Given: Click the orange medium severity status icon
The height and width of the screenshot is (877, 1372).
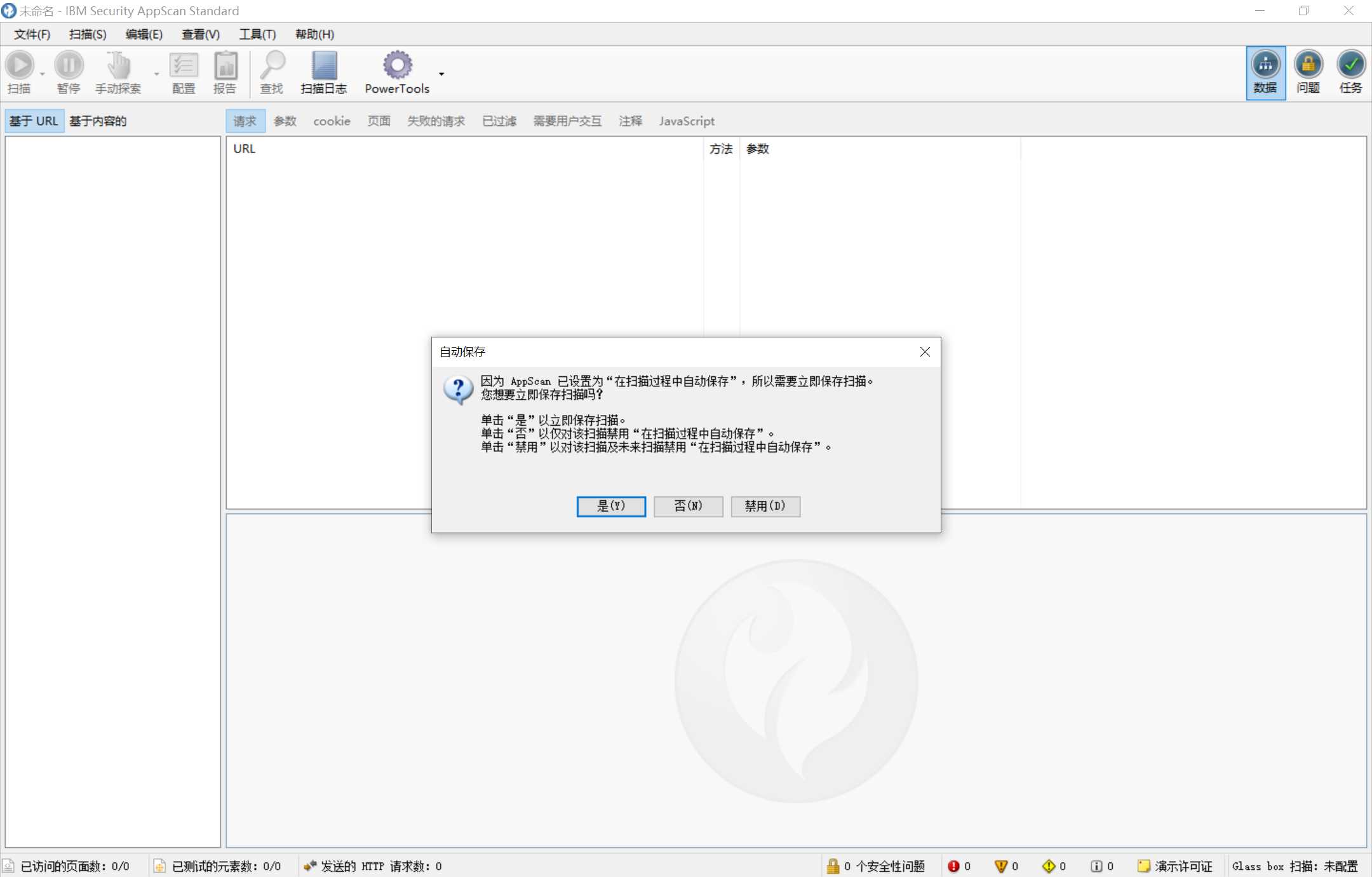Looking at the screenshot, I should pyautogui.click(x=1001, y=866).
